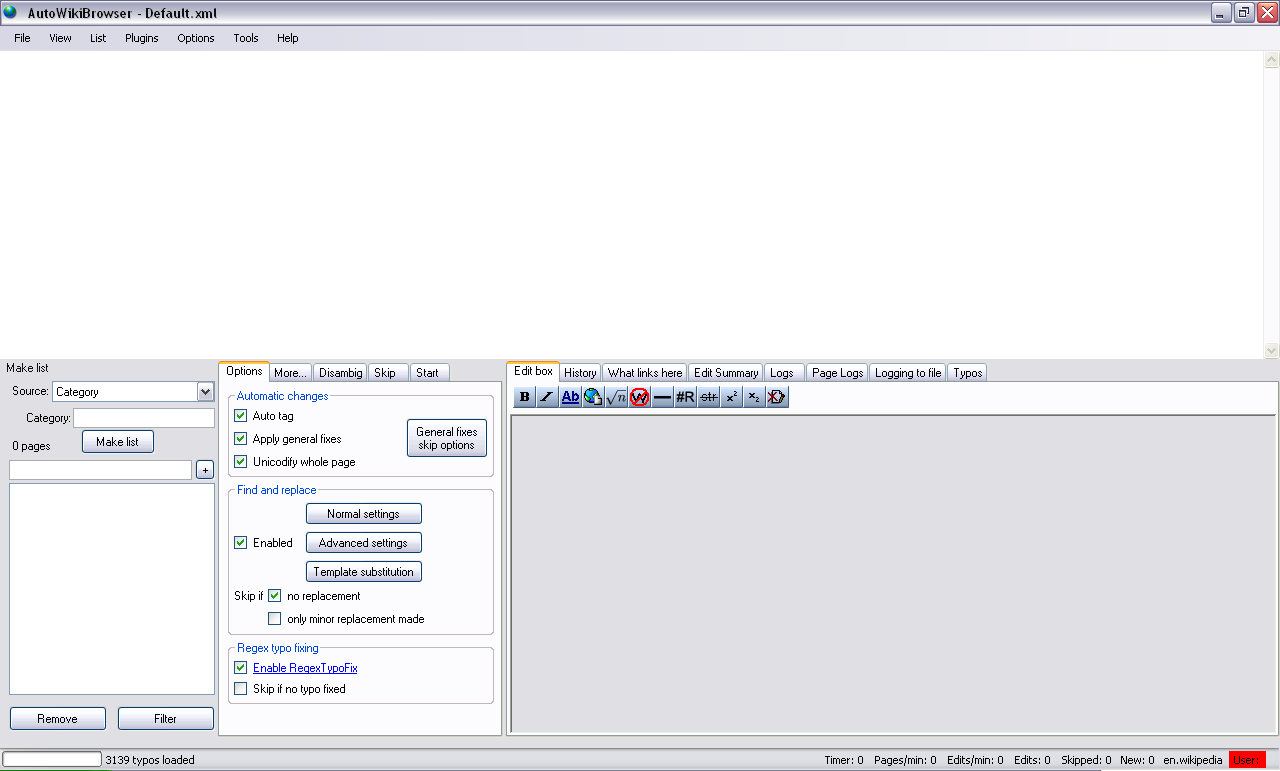Open General fixes skip options

447,438
